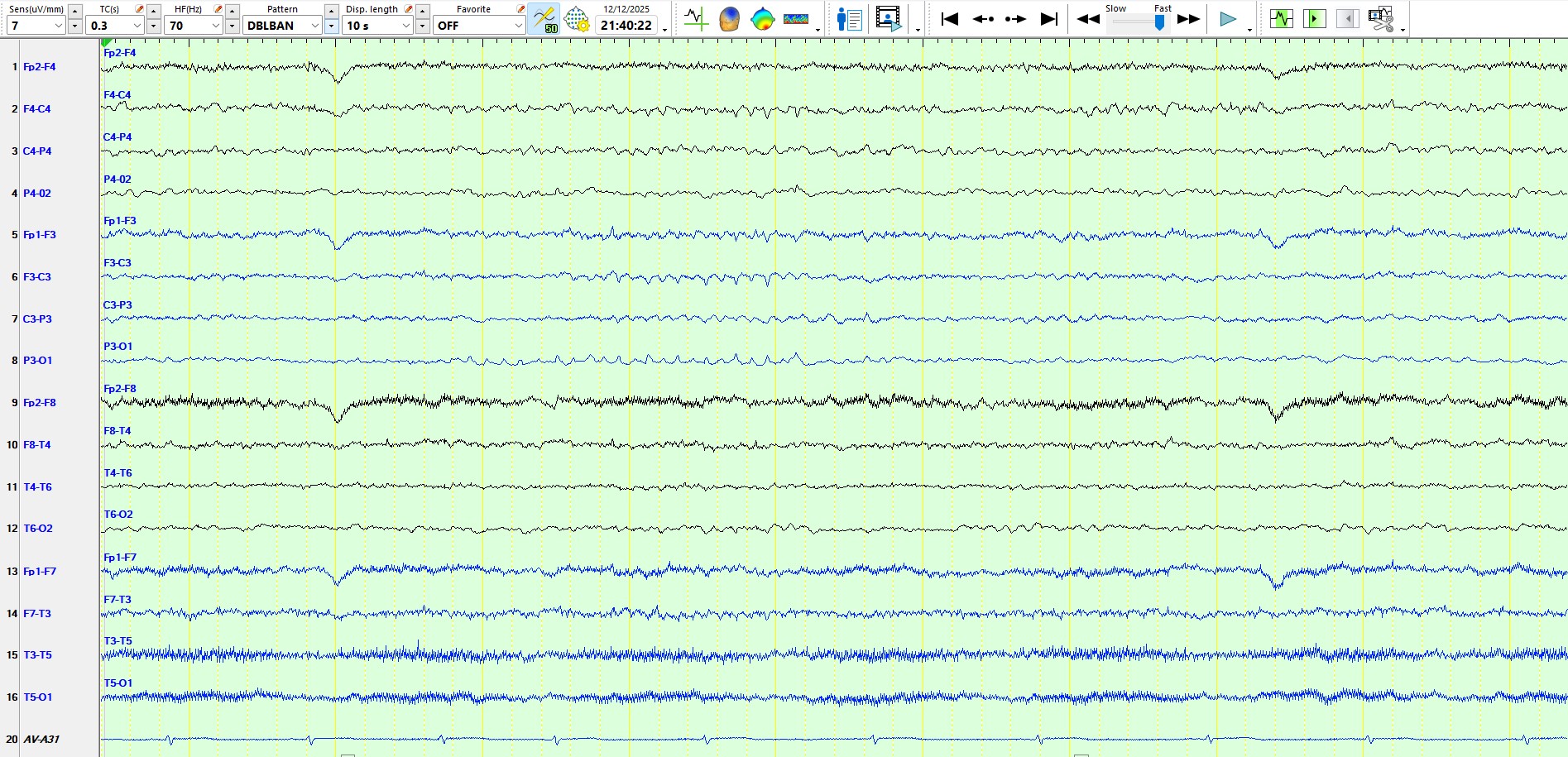Decrease sensitivity with the Sens down arrow
The height and width of the screenshot is (757, 1568).
pos(74,26)
